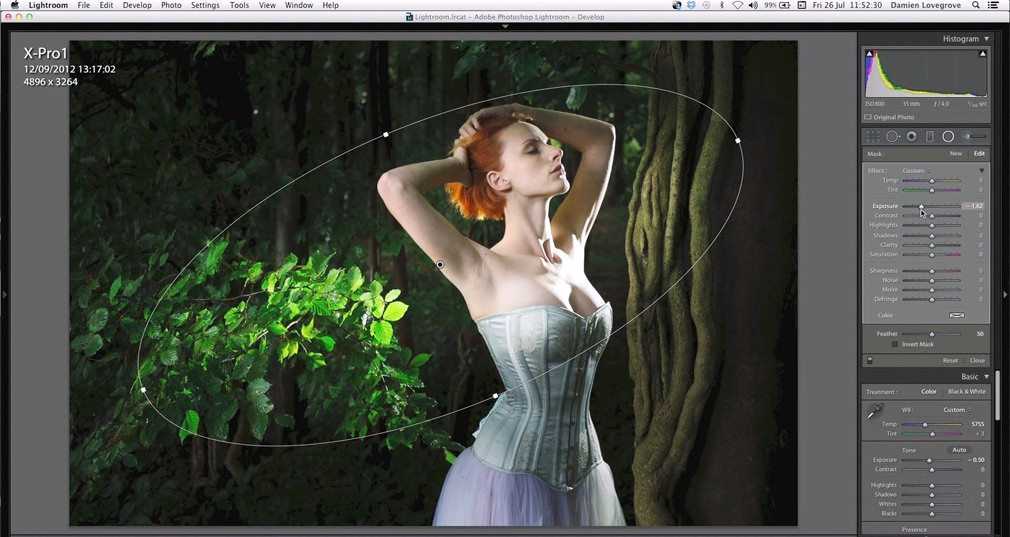Open the white balance Custom dropdown

pyautogui.click(x=956, y=410)
